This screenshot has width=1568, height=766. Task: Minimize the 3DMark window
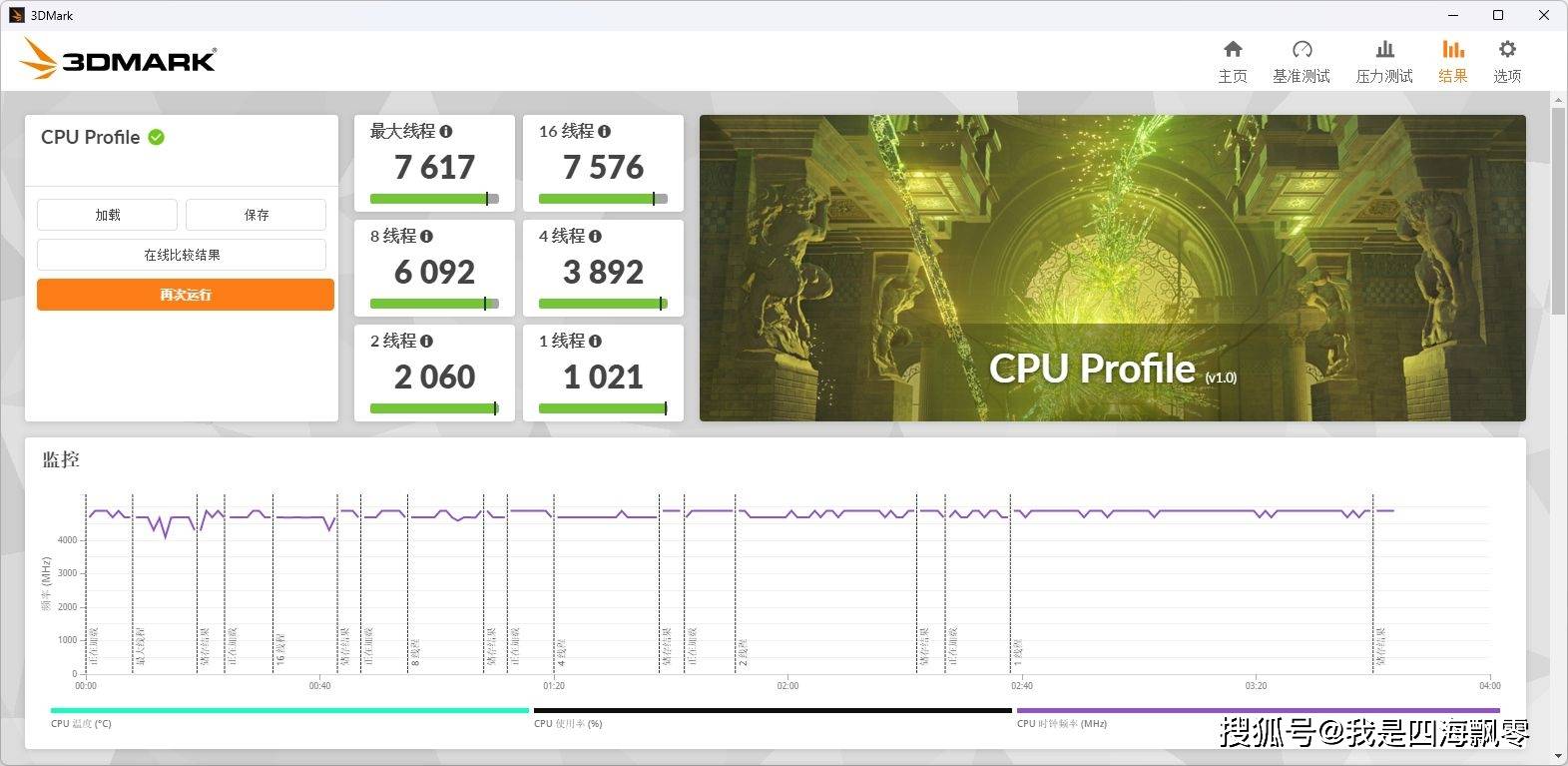pos(1452,15)
